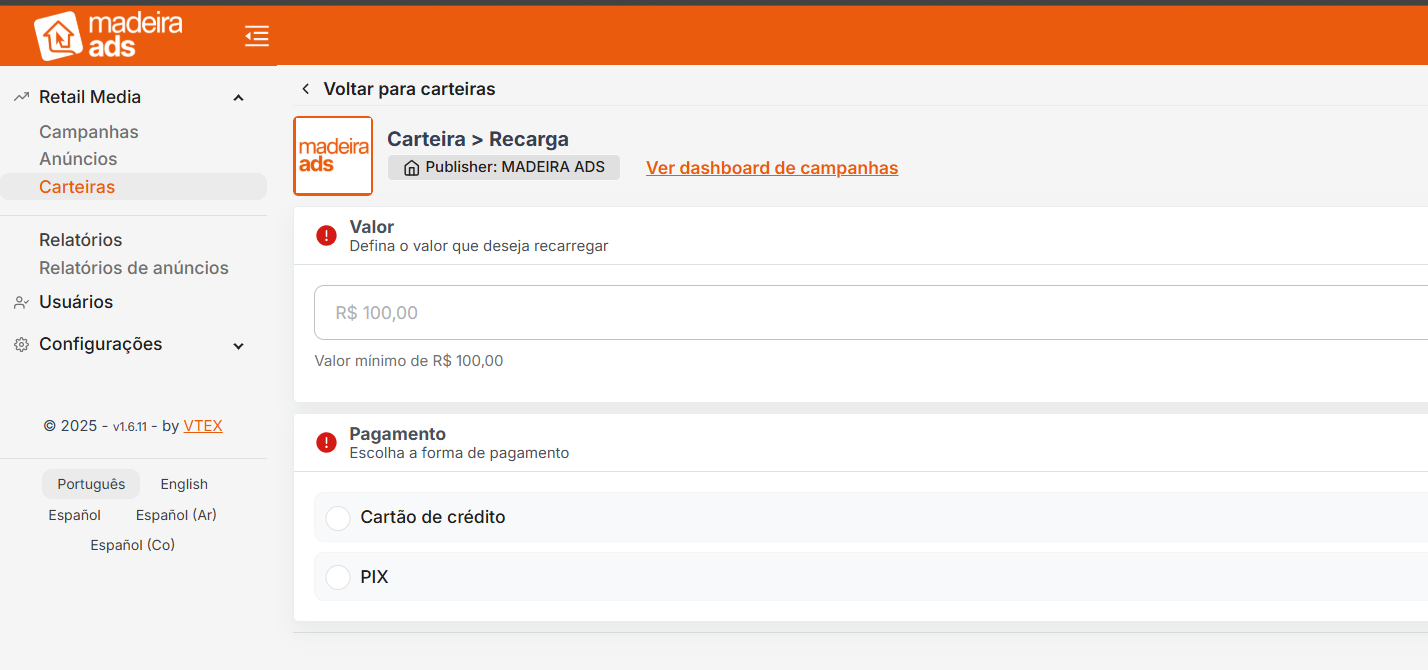Click the back arrow beside Voltar para carteiras

(306, 89)
